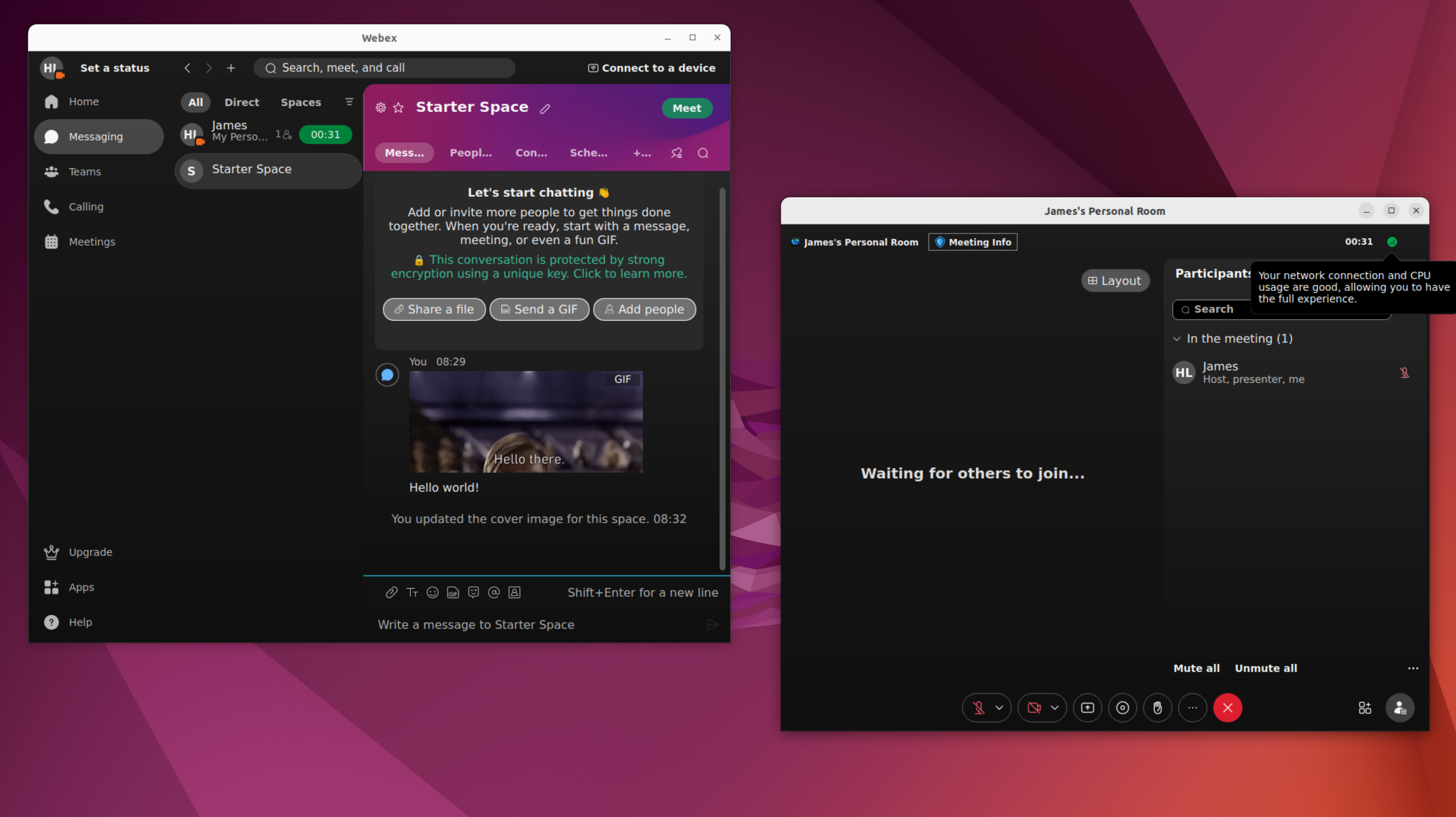Open the Content tab in Starter Space
This screenshot has width=1456, height=817.
point(531,153)
